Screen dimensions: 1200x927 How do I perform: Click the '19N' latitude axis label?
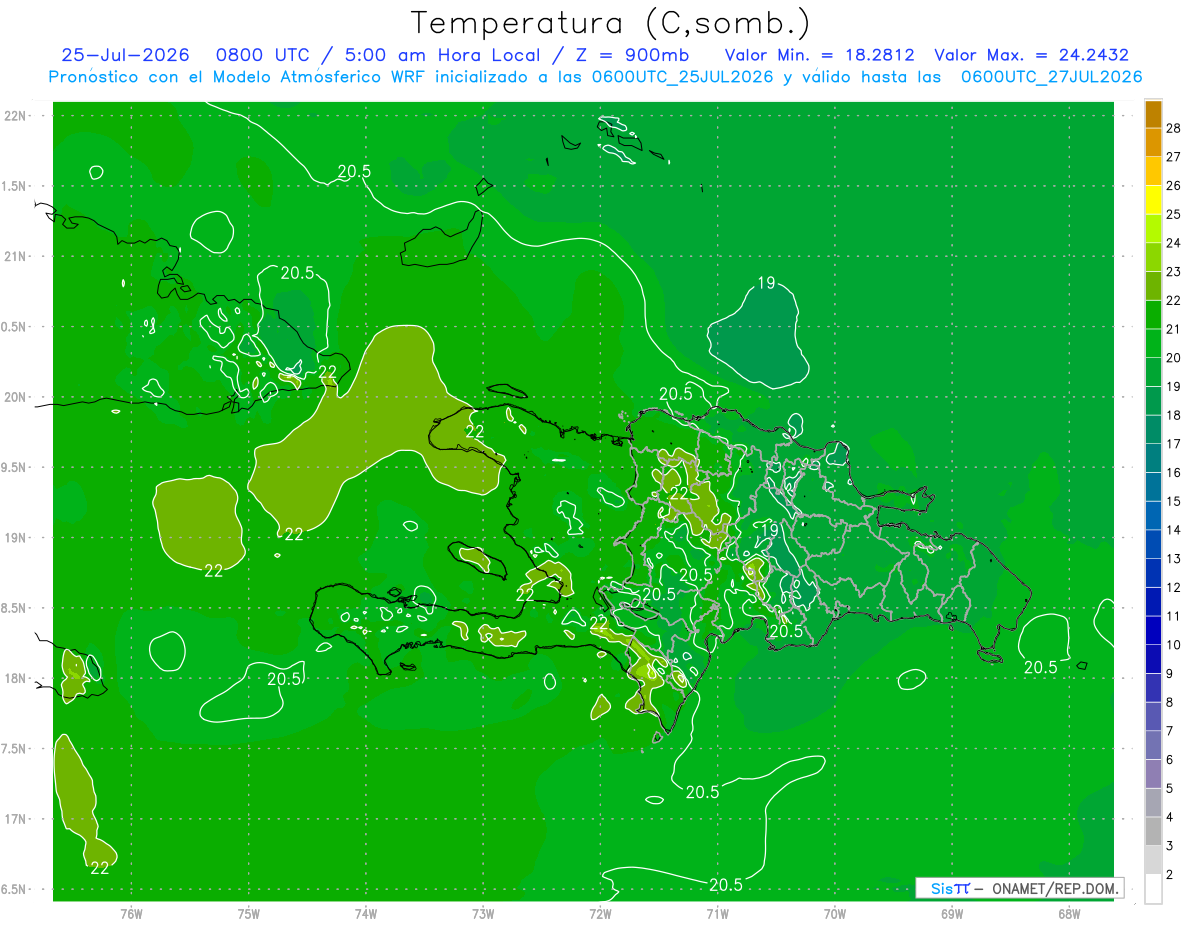coord(15,538)
